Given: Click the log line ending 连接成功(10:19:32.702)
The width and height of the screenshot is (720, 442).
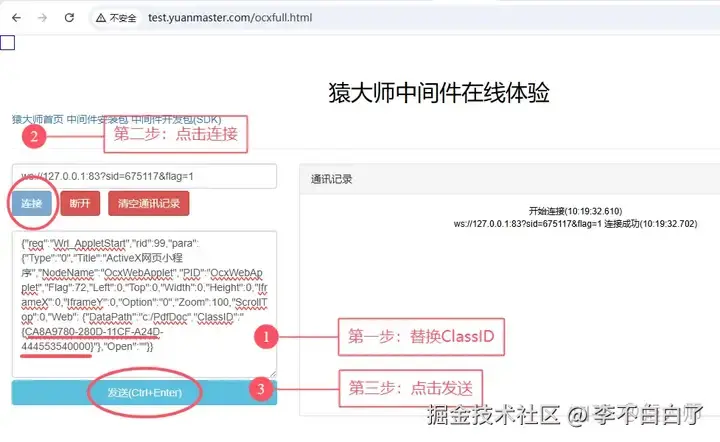Looking at the screenshot, I should click(x=575, y=224).
